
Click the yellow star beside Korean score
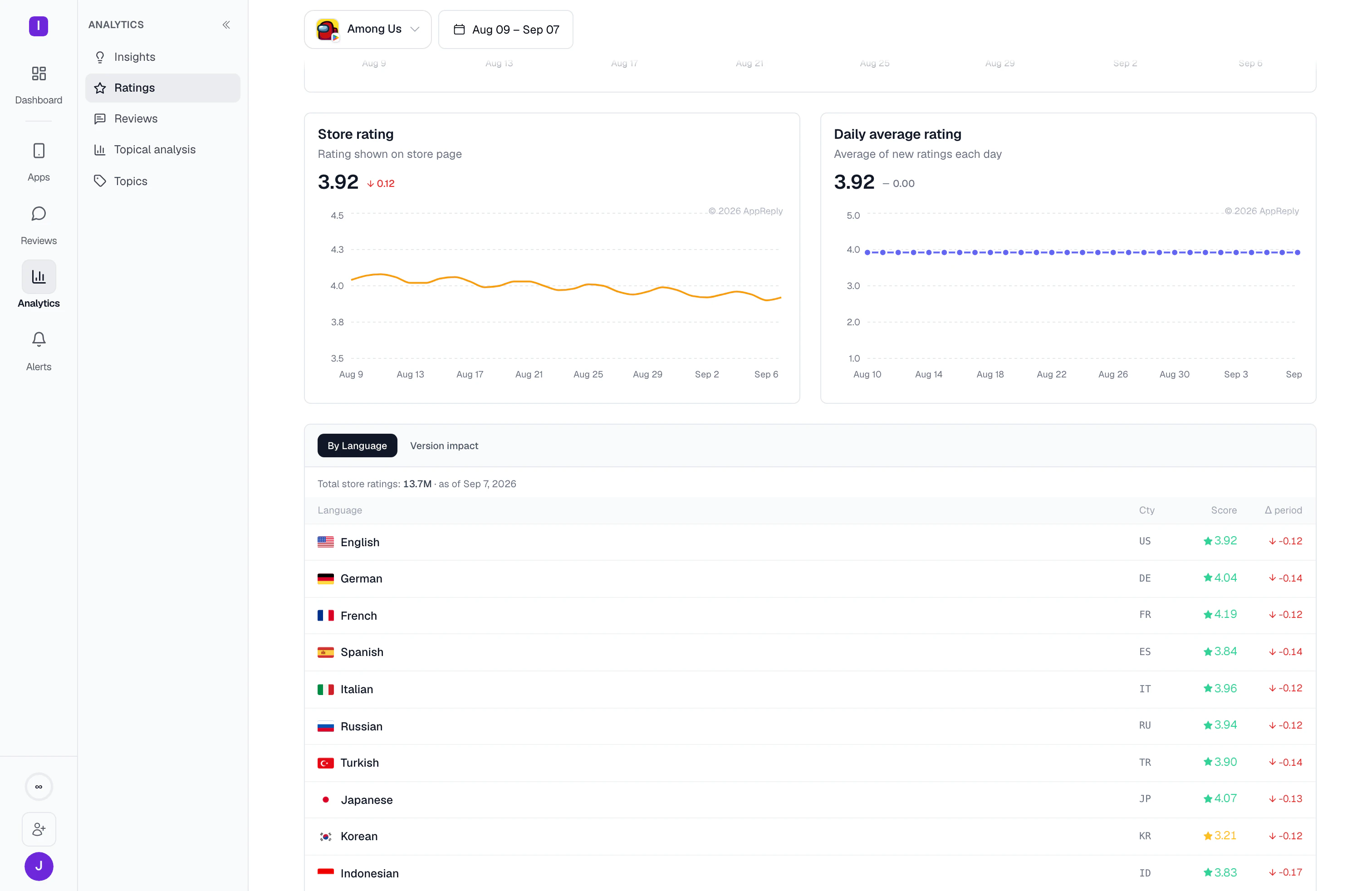pyautogui.click(x=1208, y=836)
